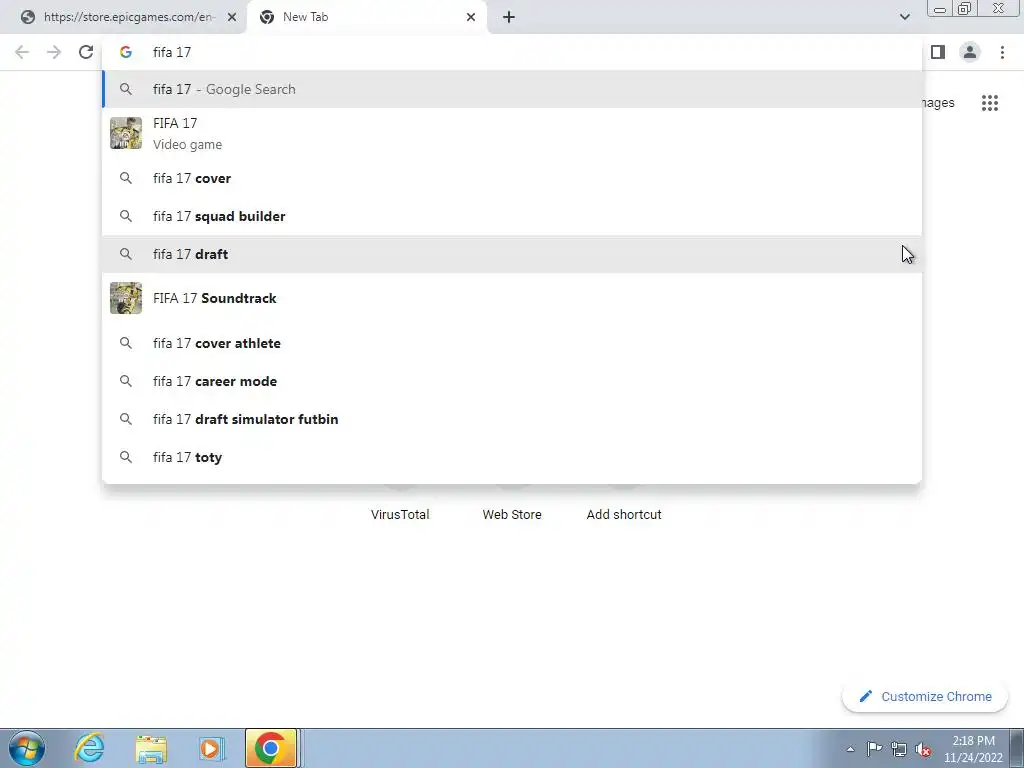
Task: Select fifa 17 cover athlete suggestion
Action: click(x=512, y=343)
